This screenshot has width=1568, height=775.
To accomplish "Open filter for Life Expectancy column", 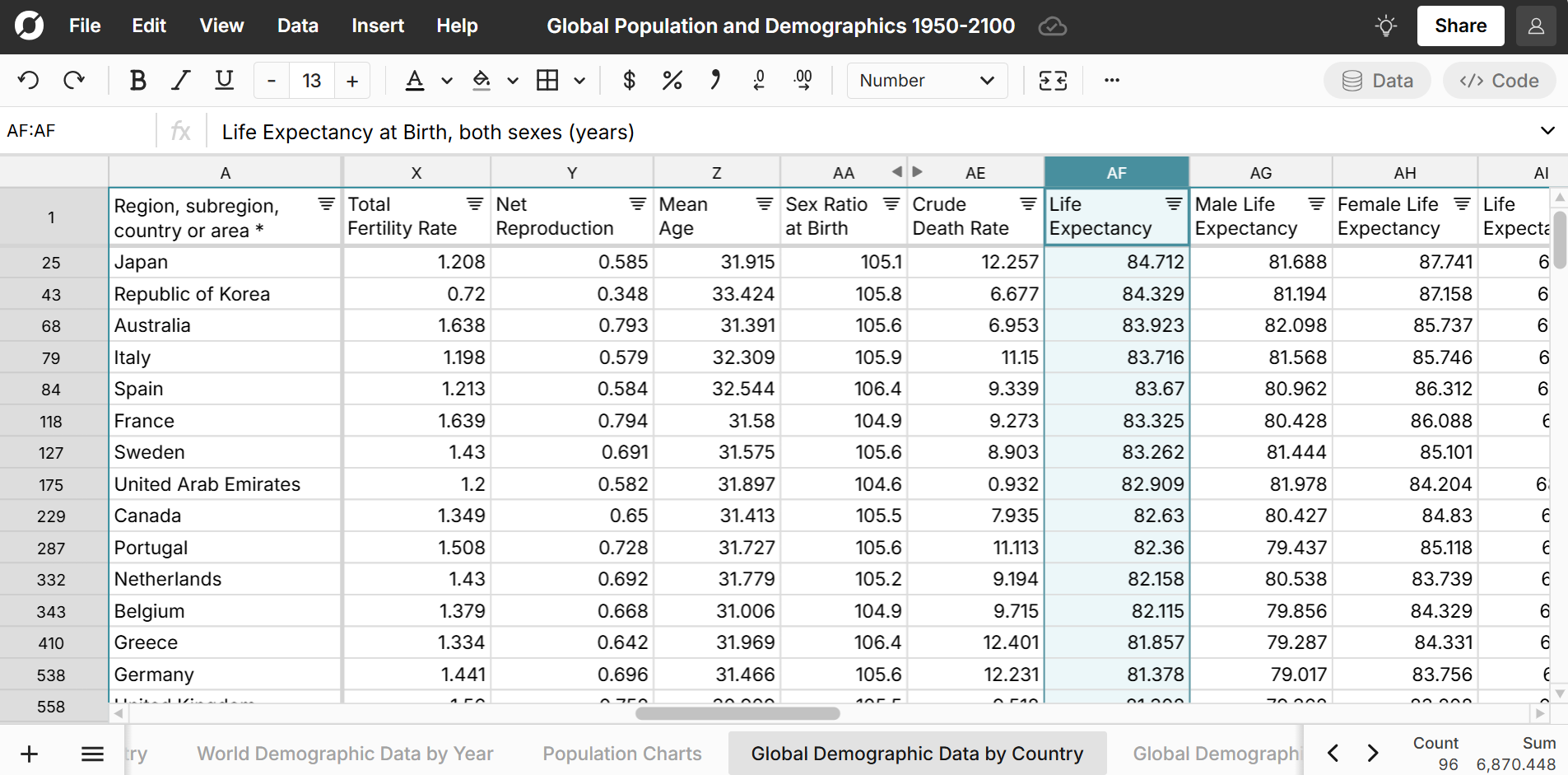I will (x=1173, y=203).
